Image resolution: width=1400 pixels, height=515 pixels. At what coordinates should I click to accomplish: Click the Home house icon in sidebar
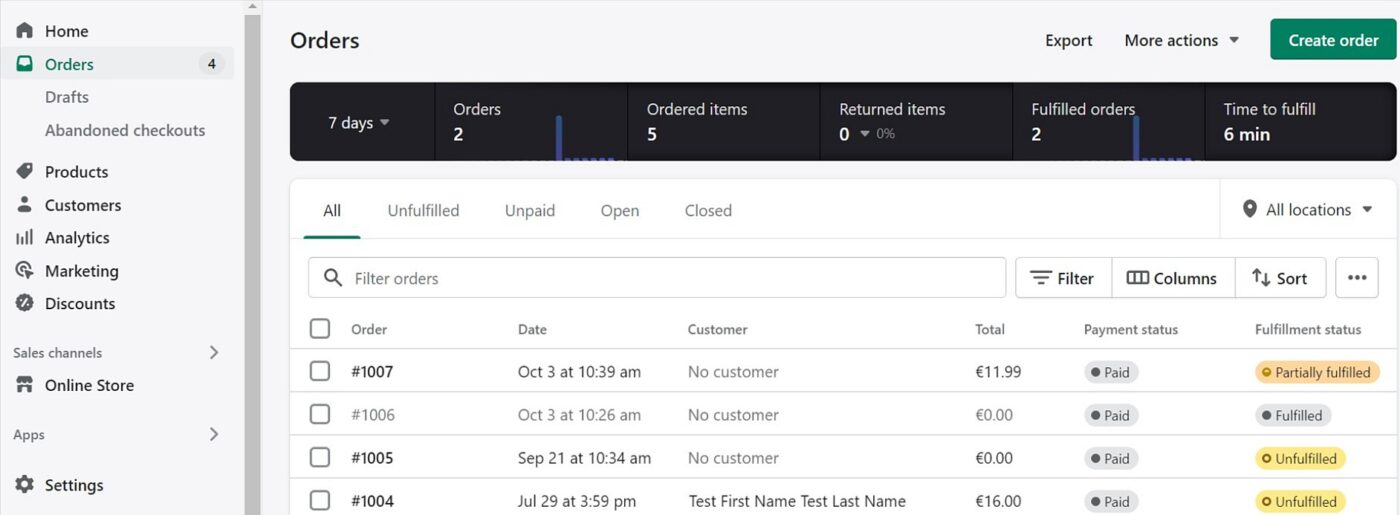(x=25, y=31)
